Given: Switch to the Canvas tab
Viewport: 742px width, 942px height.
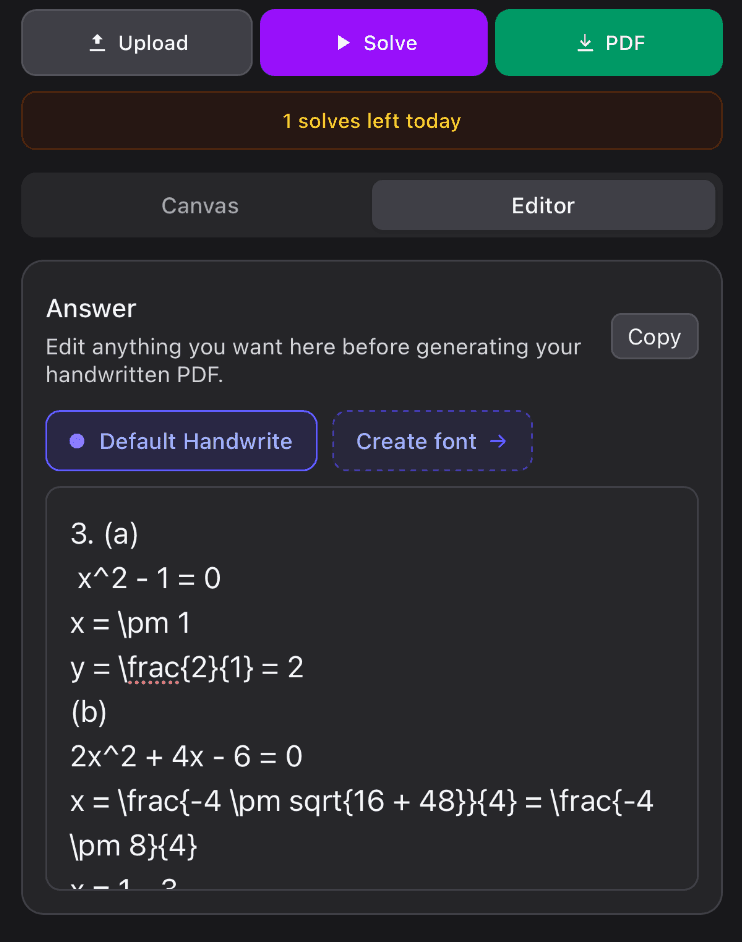Looking at the screenshot, I should (200, 206).
